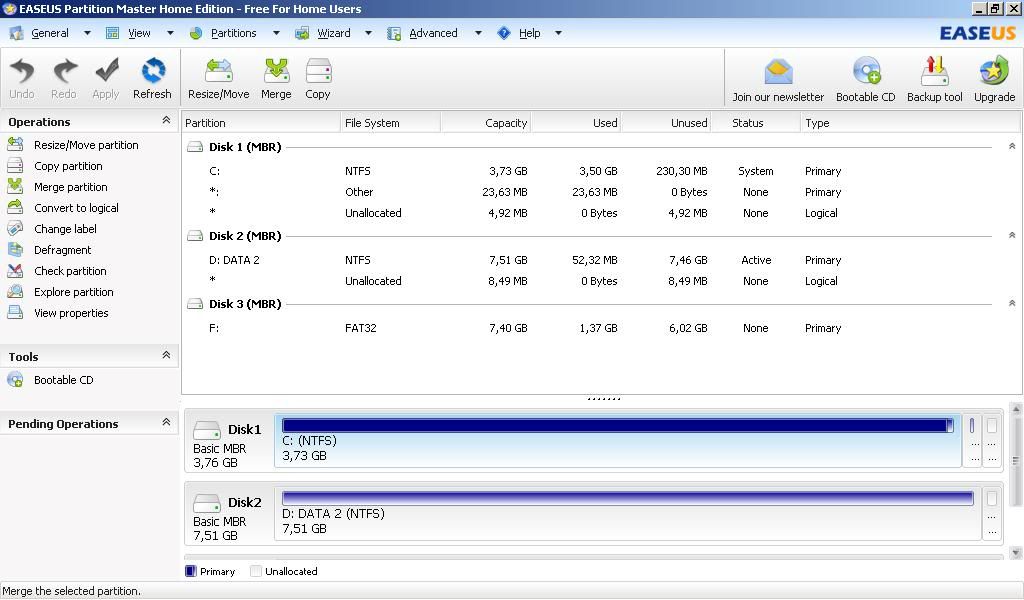Image resolution: width=1024 pixels, height=600 pixels.
Task: Sort by Unused column header
Action: point(665,123)
